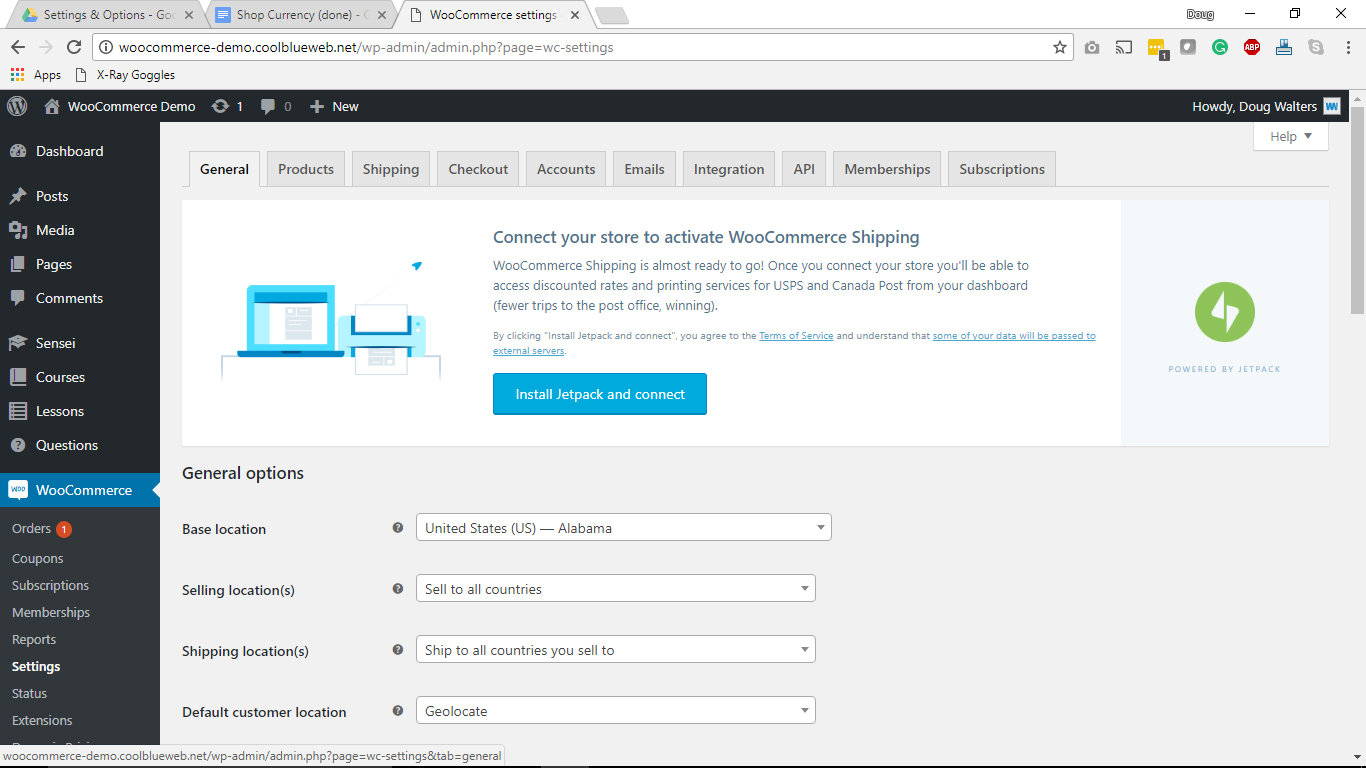Click the home icon for WooCommerce Demo
Image resolution: width=1366 pixels, height=768 pixels.
pos(52,106)
